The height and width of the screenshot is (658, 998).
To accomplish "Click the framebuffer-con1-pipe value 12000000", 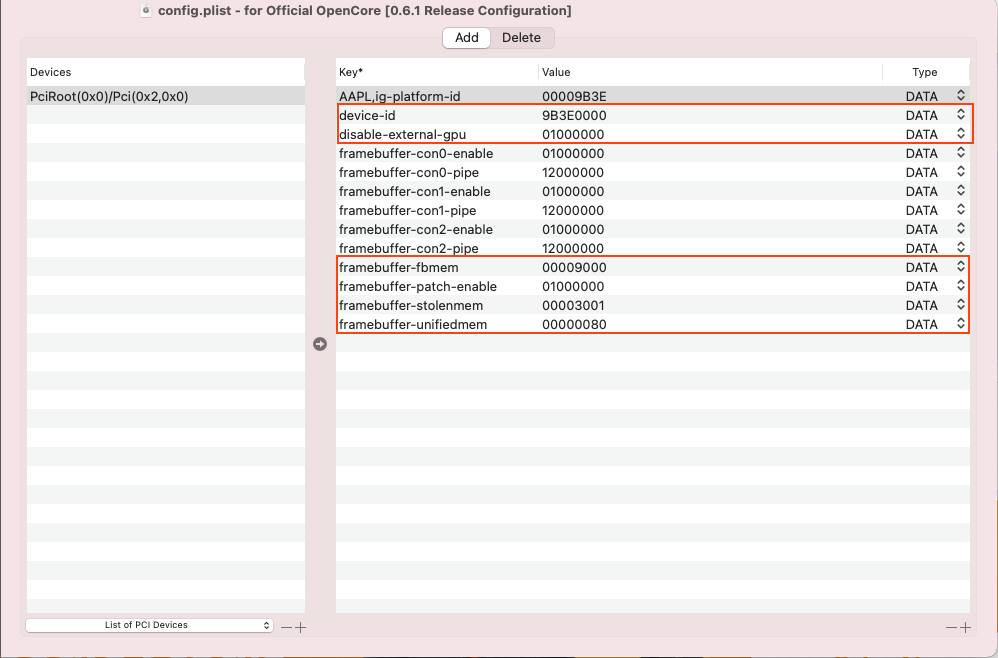I will (573, 210).
